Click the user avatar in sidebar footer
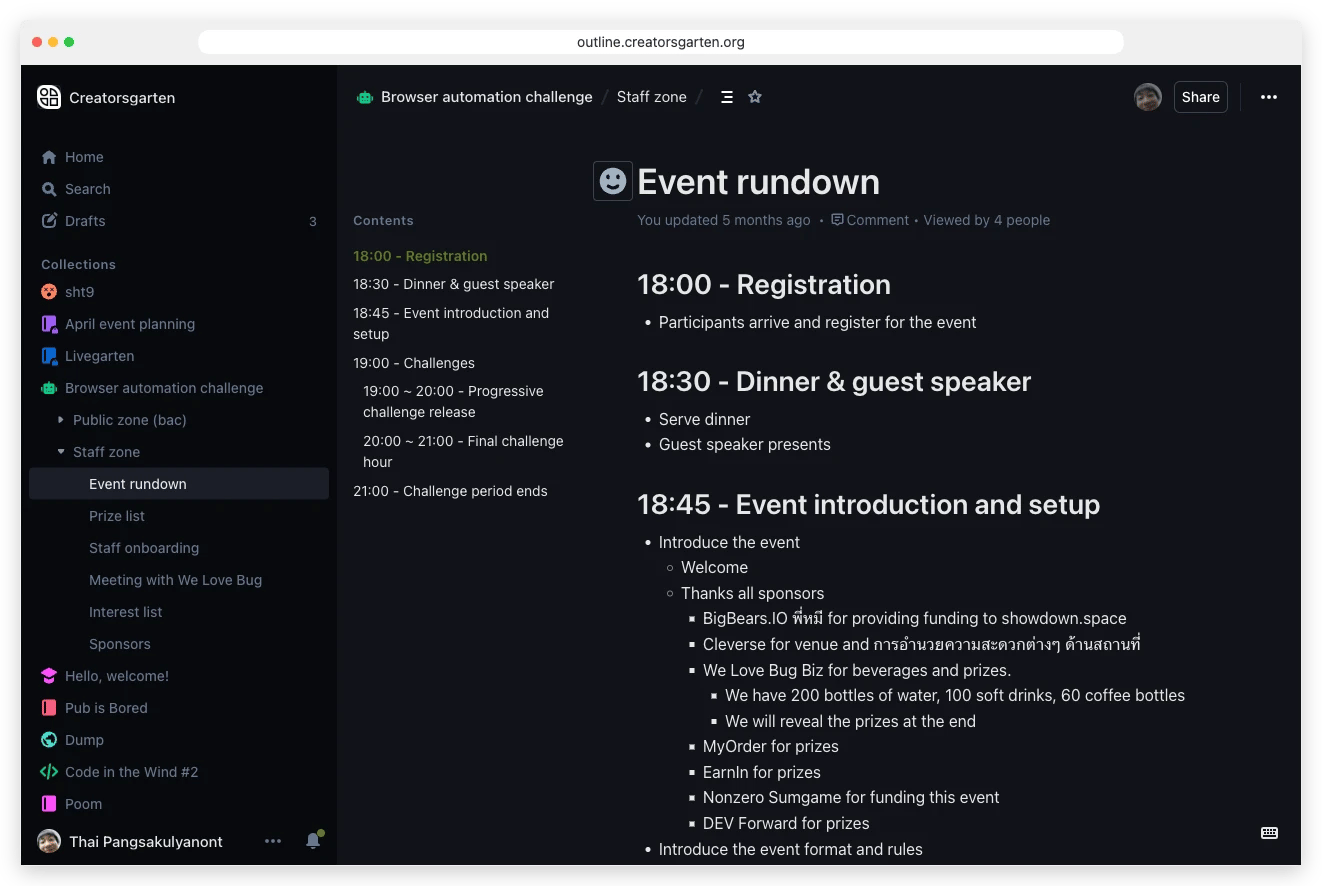 click(x=49, y=841)
